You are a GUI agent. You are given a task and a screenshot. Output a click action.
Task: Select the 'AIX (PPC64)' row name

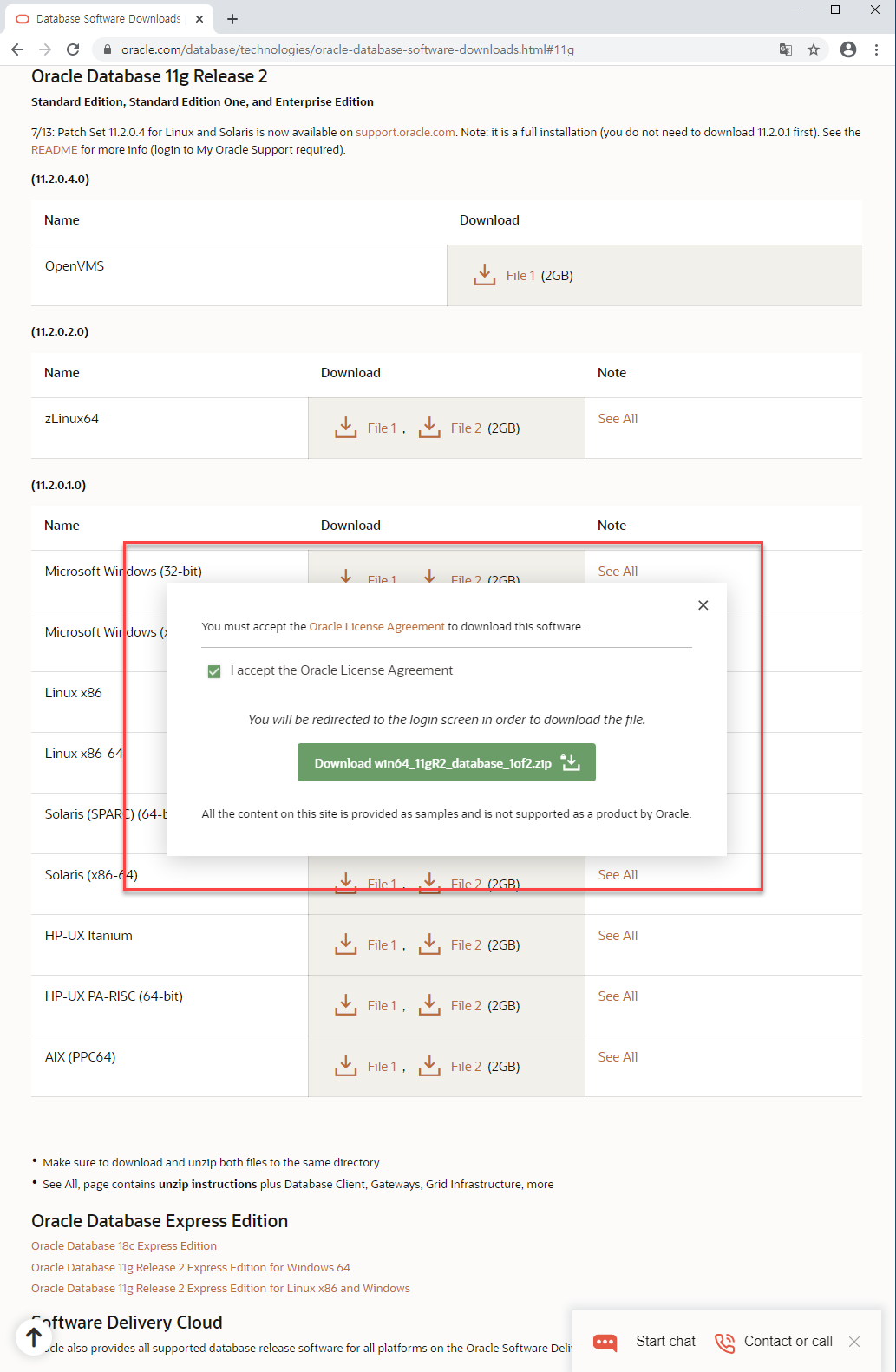(80, 1057)
